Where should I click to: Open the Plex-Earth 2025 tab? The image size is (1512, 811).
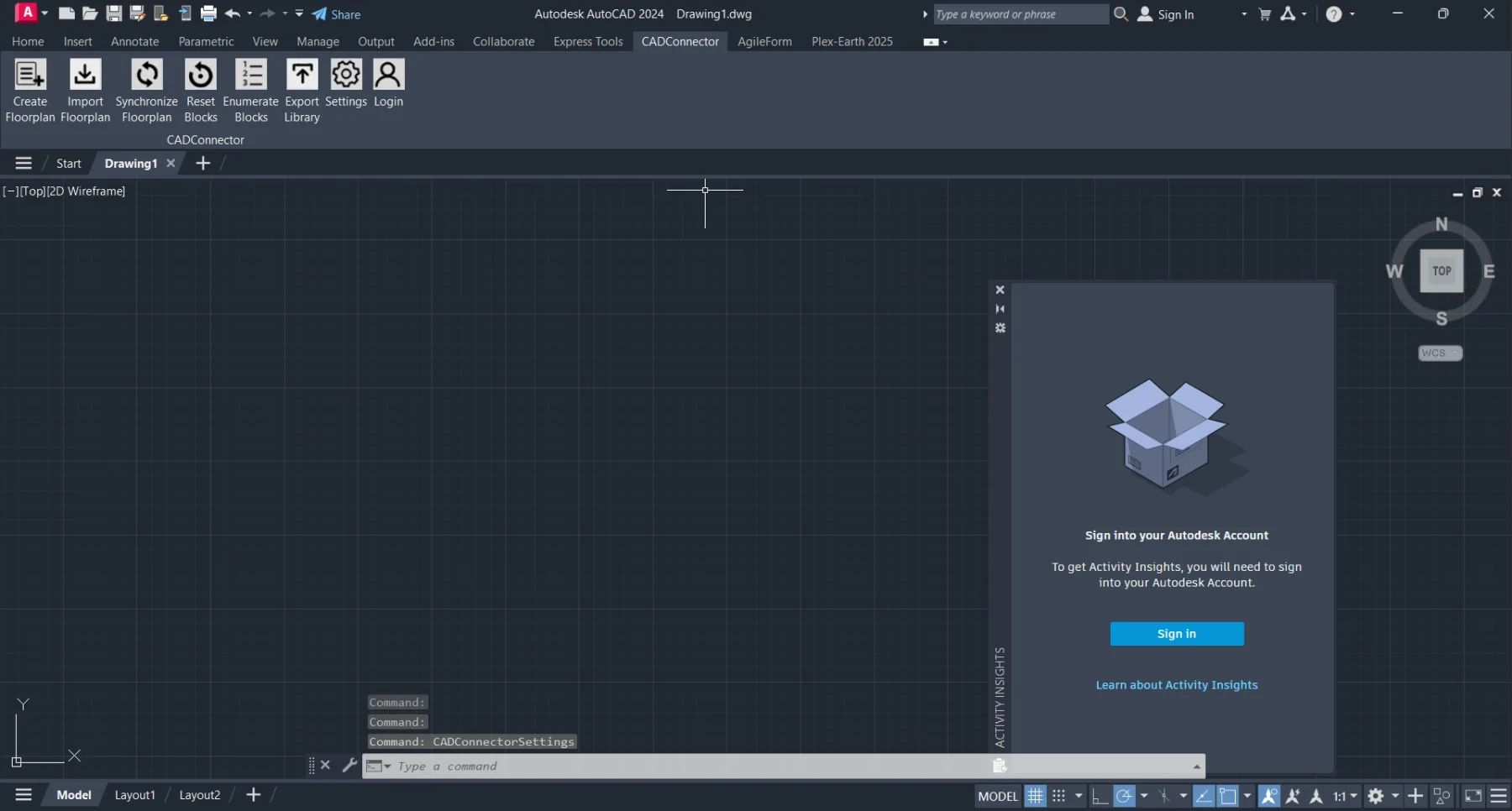(x=852, y=42)
